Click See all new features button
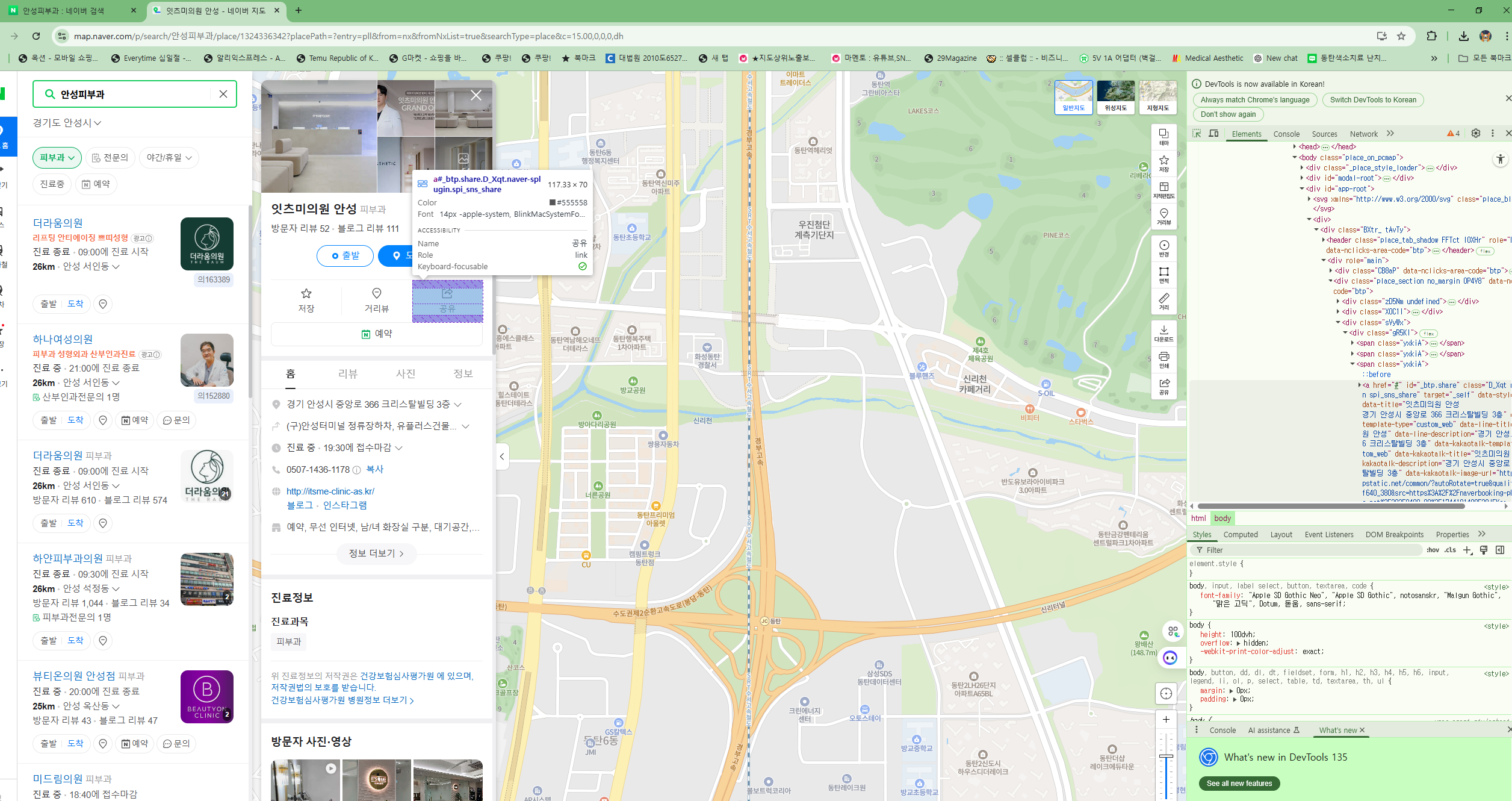Image resolution: width=1512 pixels, height=801 pixels. click(1239, 783)
